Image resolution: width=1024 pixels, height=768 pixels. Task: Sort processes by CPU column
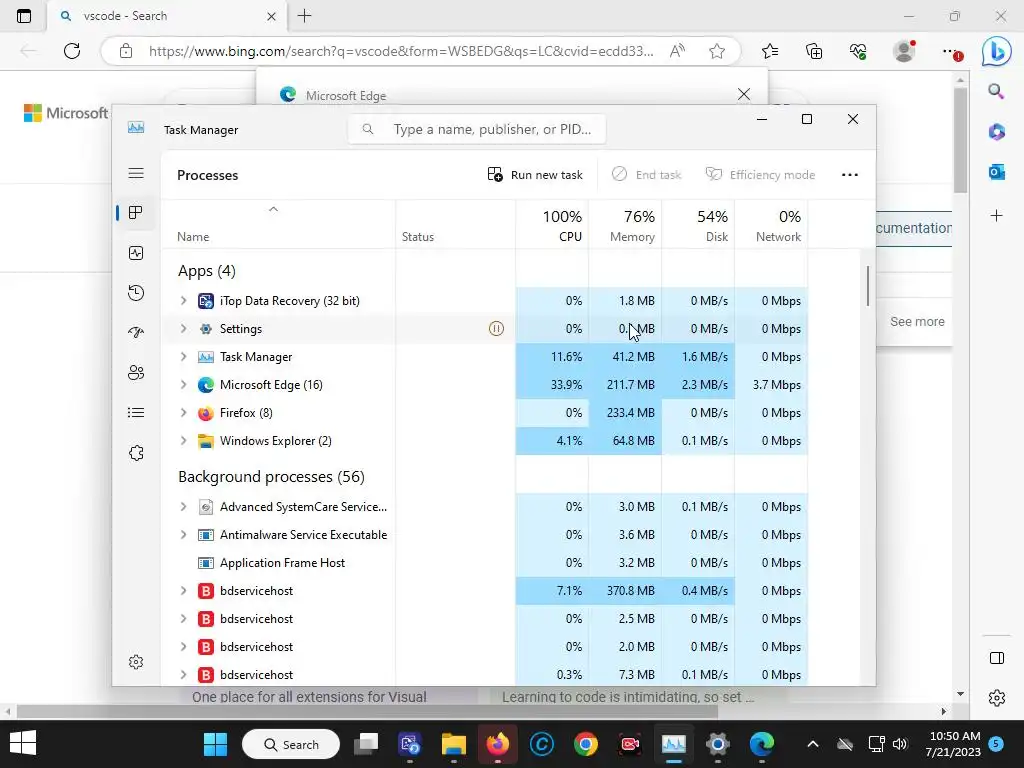[x=552, y=225]
